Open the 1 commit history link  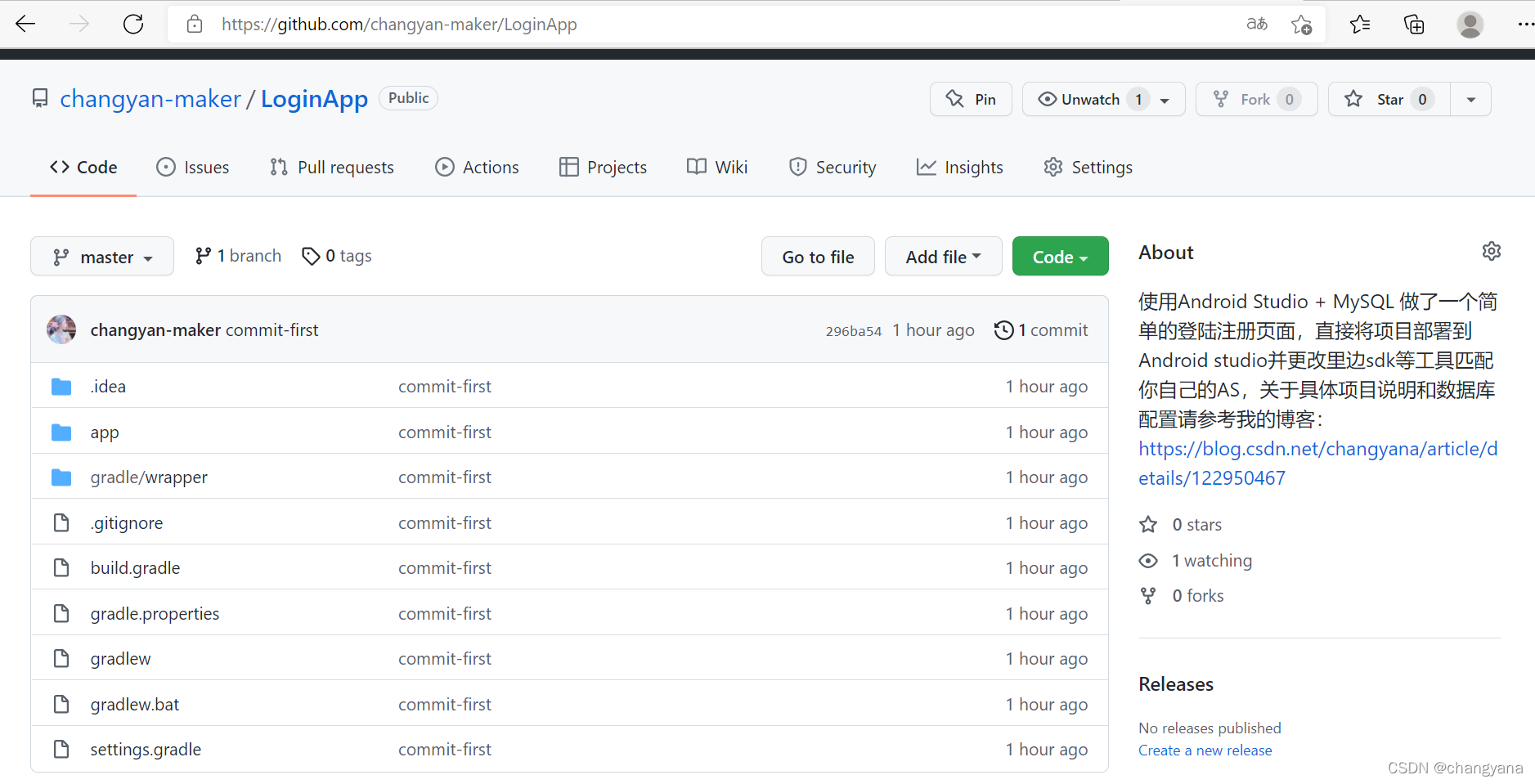click(1041, 329)
